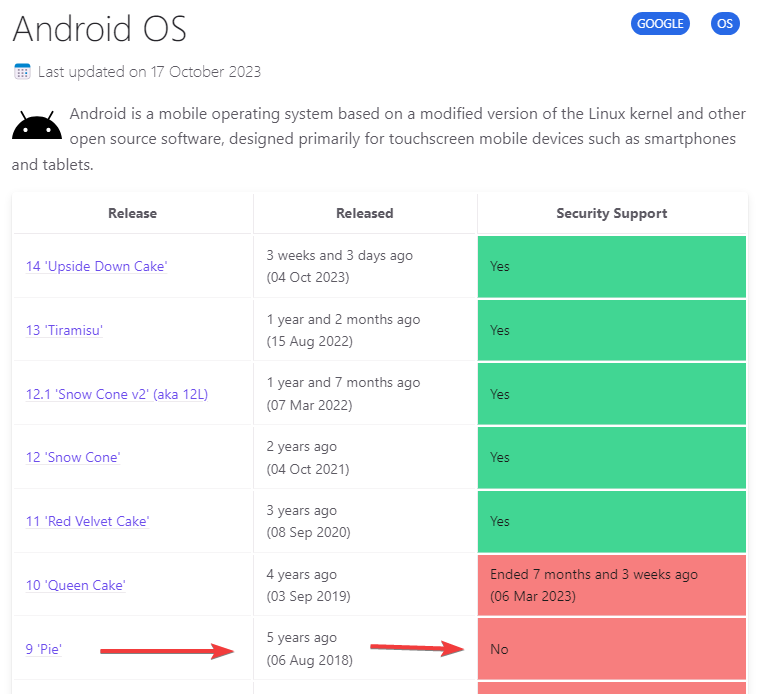Image resolution: width=771 pixels, height=694 pixels.
Task: Click the red Ended security cell for Android 10
Action: [612, 585]
